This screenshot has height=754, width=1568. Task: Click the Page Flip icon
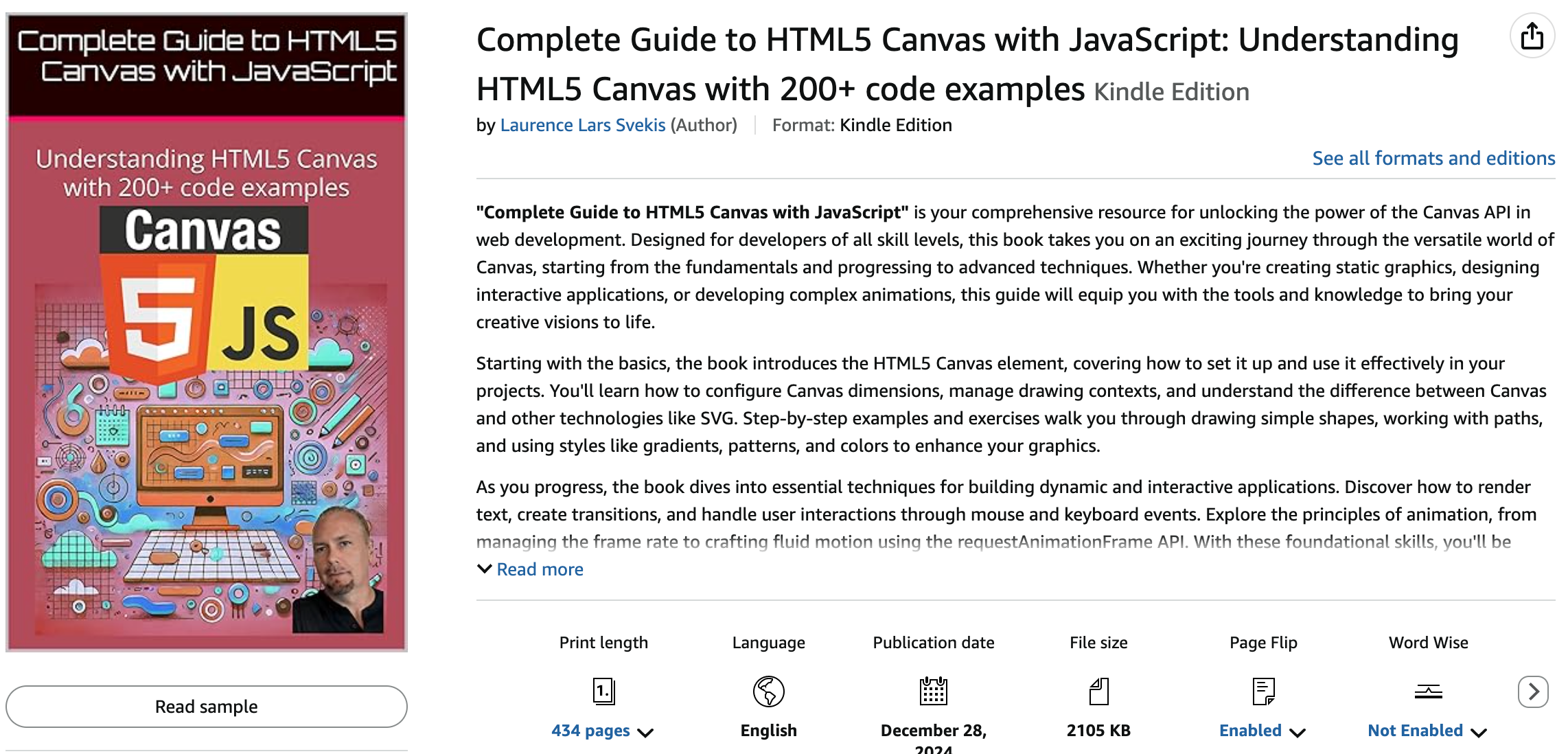click(x=1263, y=691)
